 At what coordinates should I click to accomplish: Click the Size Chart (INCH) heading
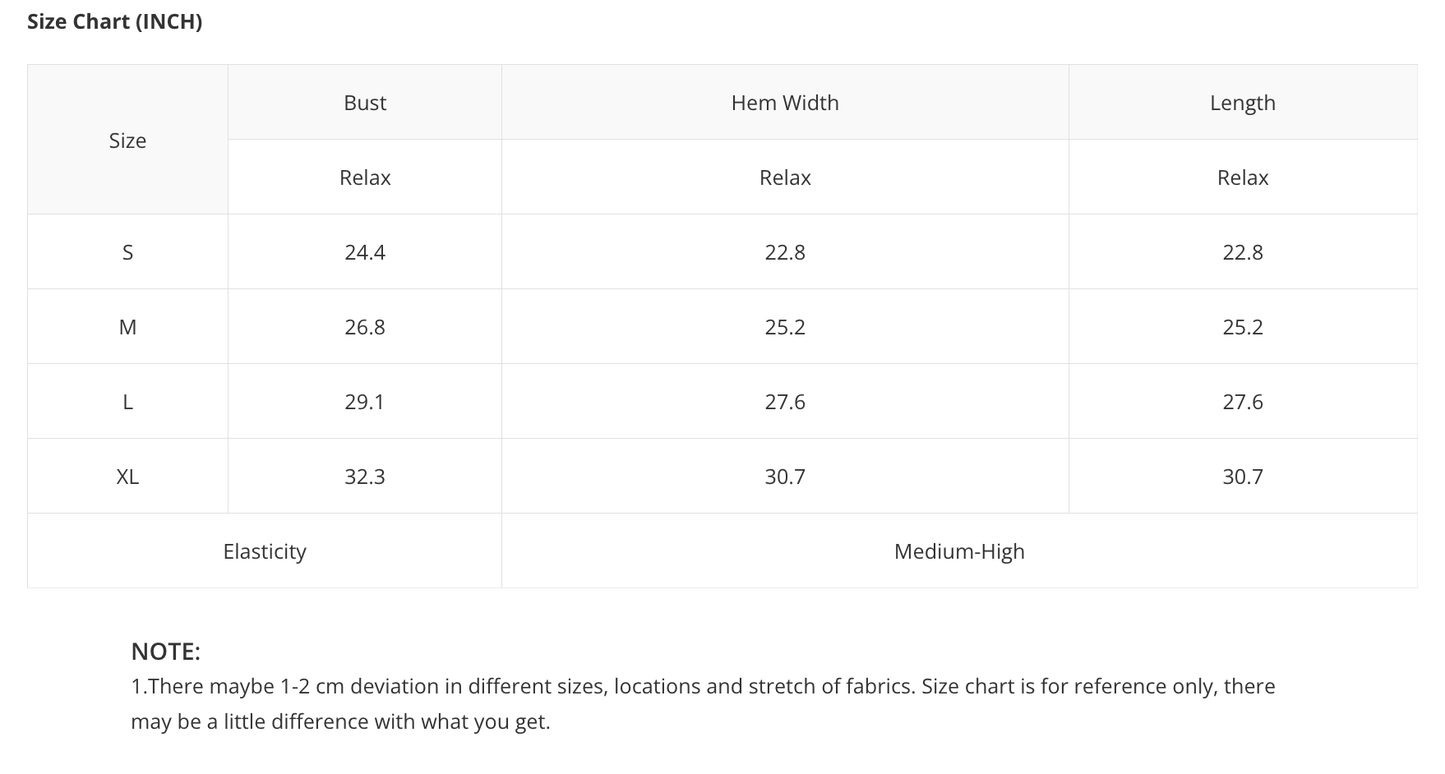114,22
